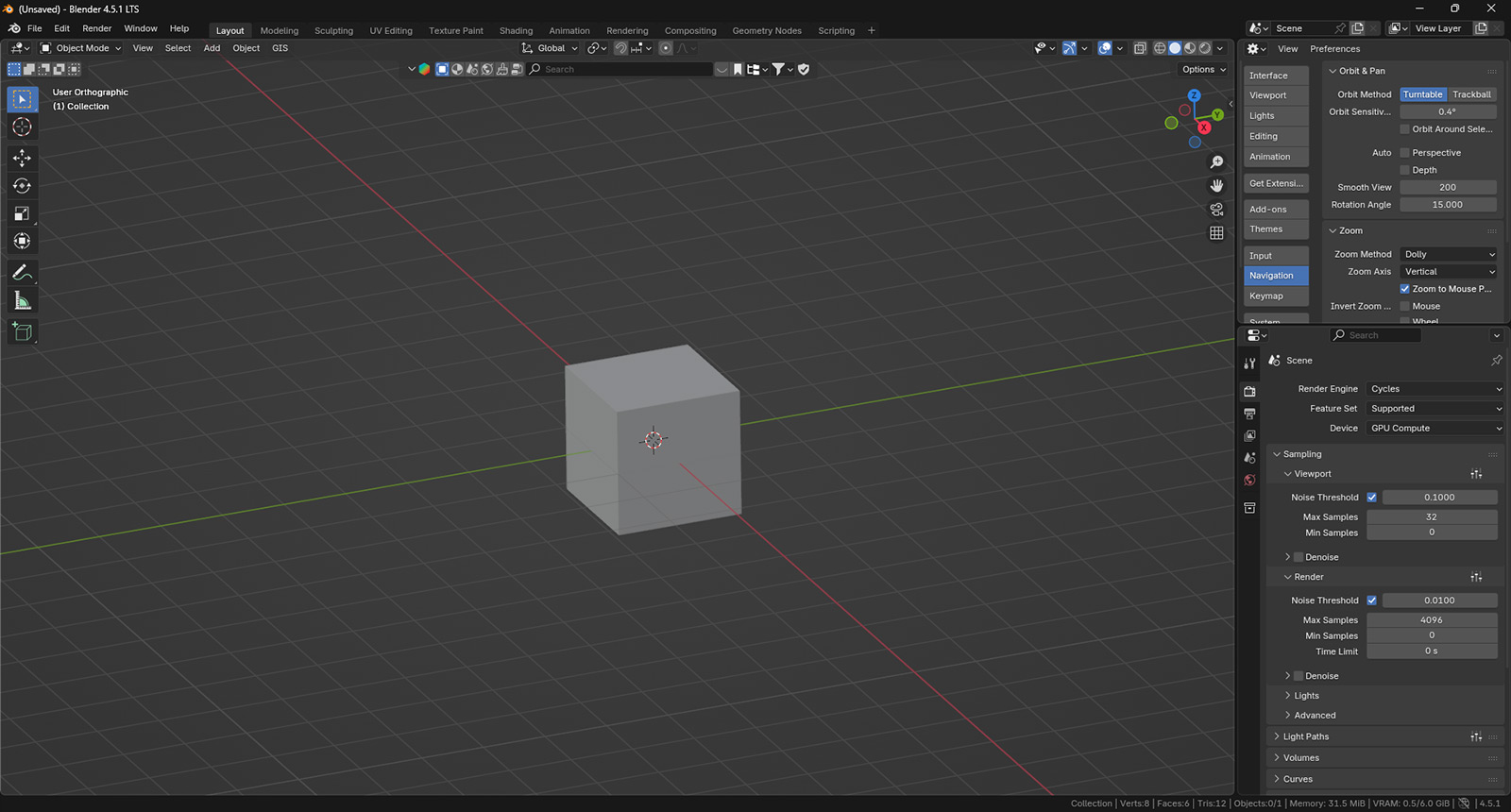The width and height of the screenshot is (1511, 812).
Task: Open the Themes preferences section
Action: pos(1276,229)
